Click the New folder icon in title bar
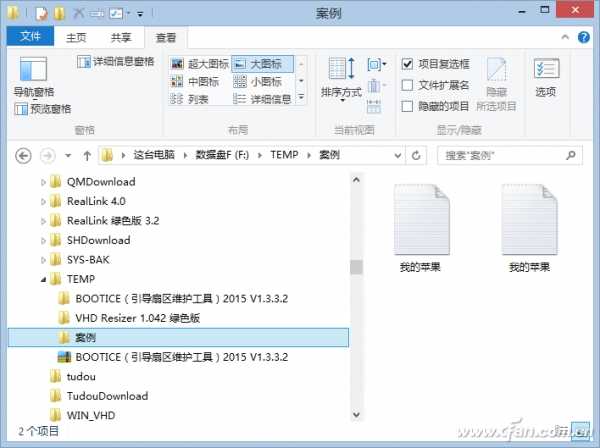 point(59,13)
